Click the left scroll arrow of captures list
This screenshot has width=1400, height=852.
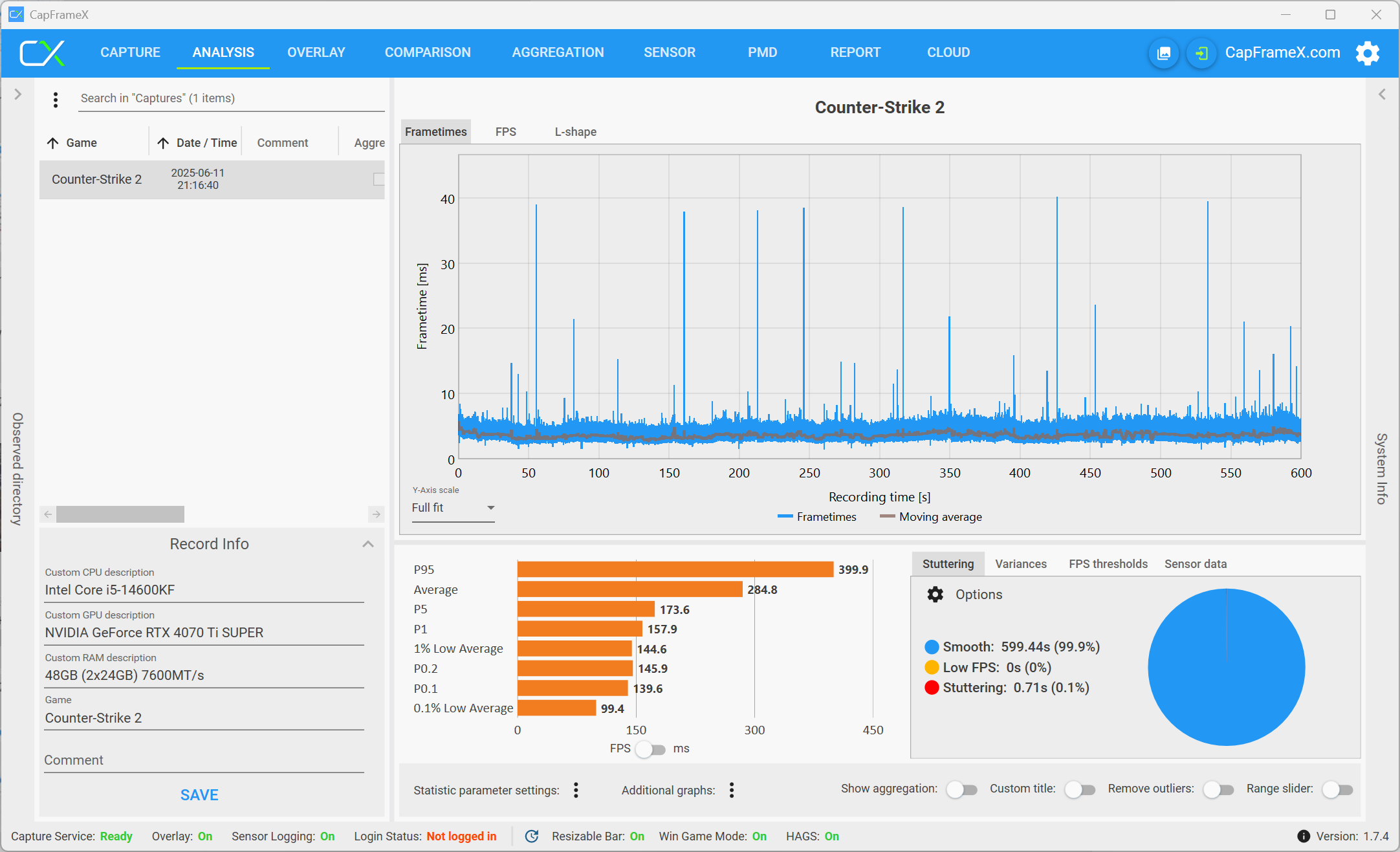pyautogui.click(x=48, y=514)
